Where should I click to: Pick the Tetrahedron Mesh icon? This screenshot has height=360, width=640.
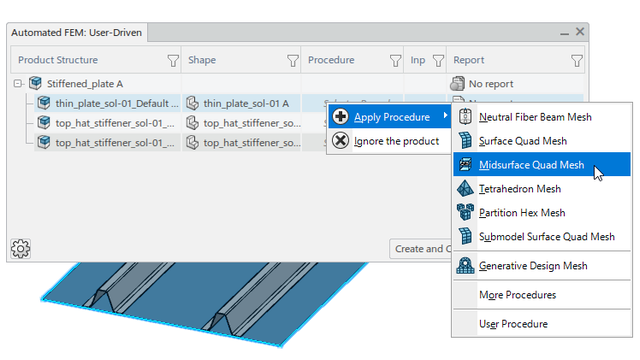click(465, 189)
